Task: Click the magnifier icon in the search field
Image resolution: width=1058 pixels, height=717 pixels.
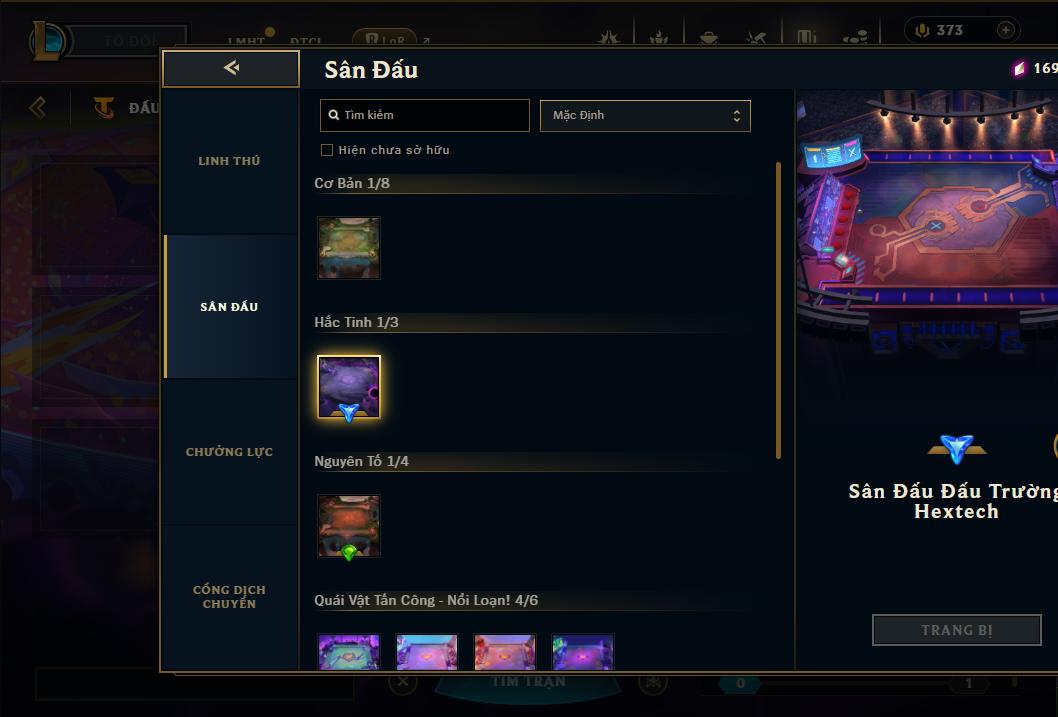Action: tap(333, 115)
